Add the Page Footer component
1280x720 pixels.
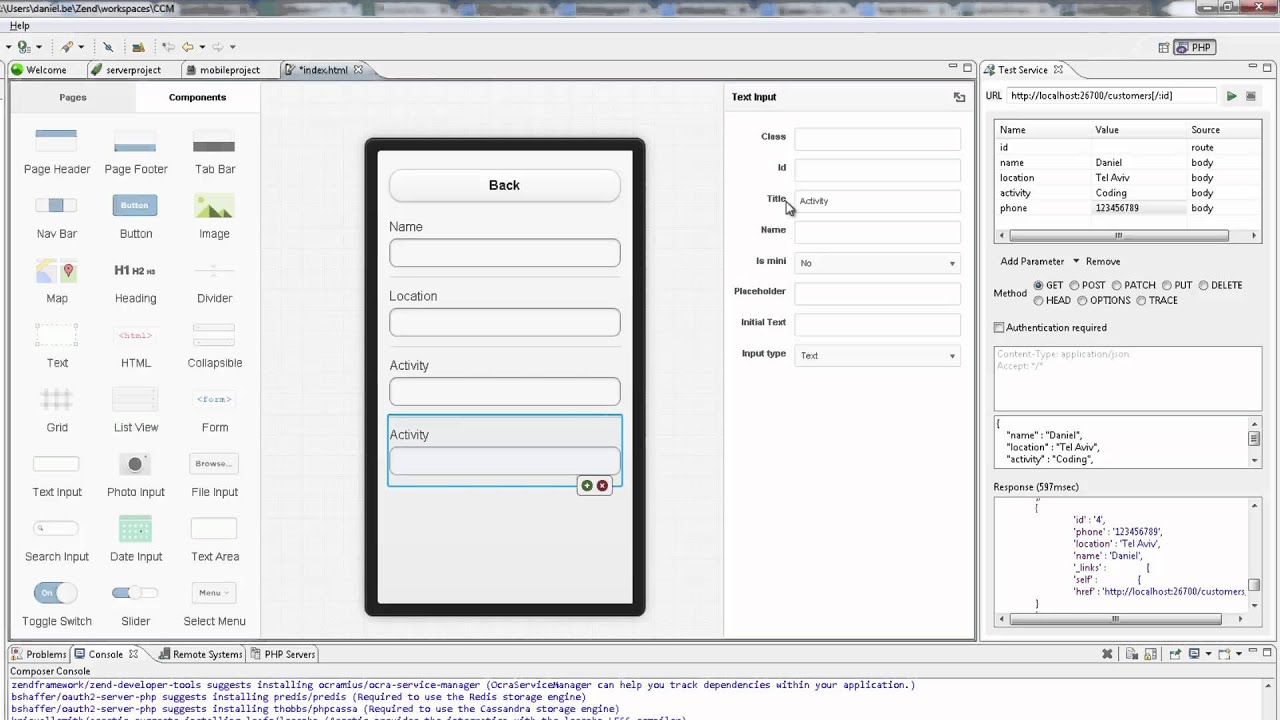(135, 152)
